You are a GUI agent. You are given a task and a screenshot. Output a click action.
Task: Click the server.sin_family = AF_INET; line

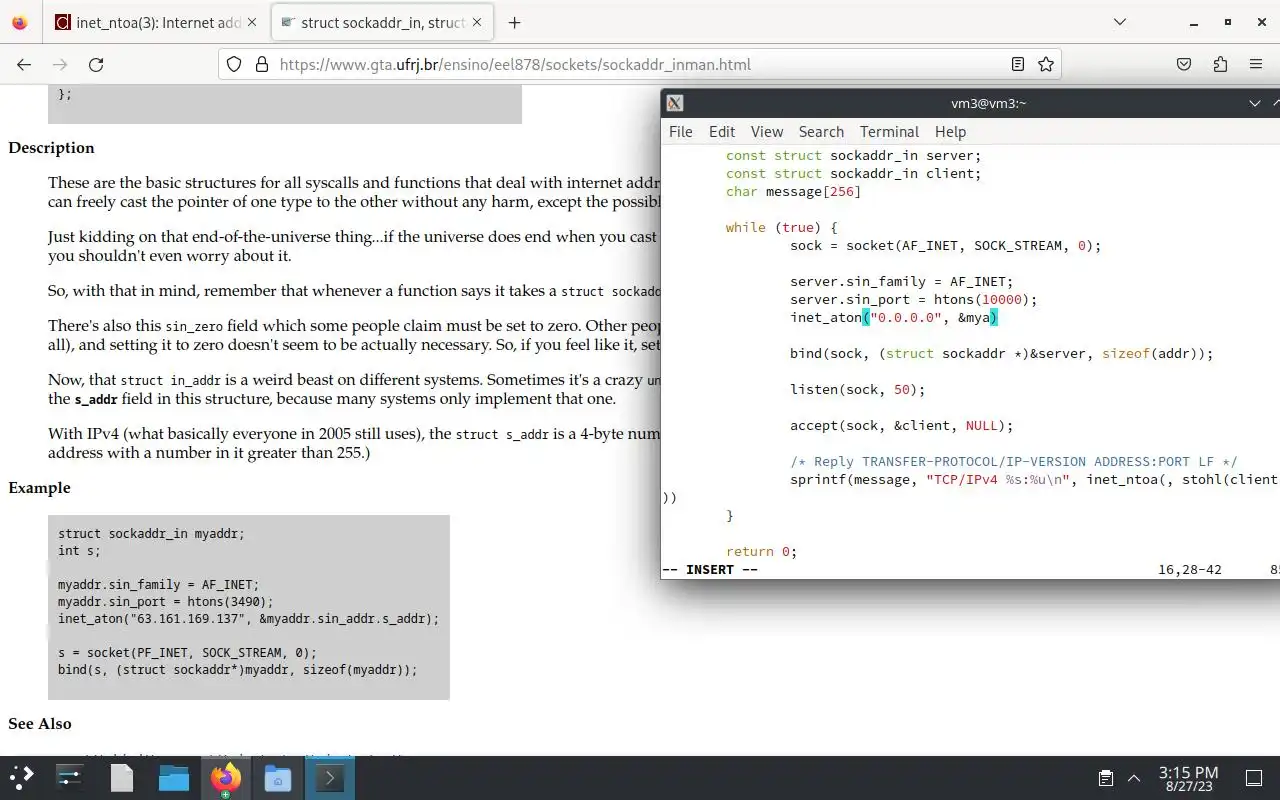pos(901,281)
